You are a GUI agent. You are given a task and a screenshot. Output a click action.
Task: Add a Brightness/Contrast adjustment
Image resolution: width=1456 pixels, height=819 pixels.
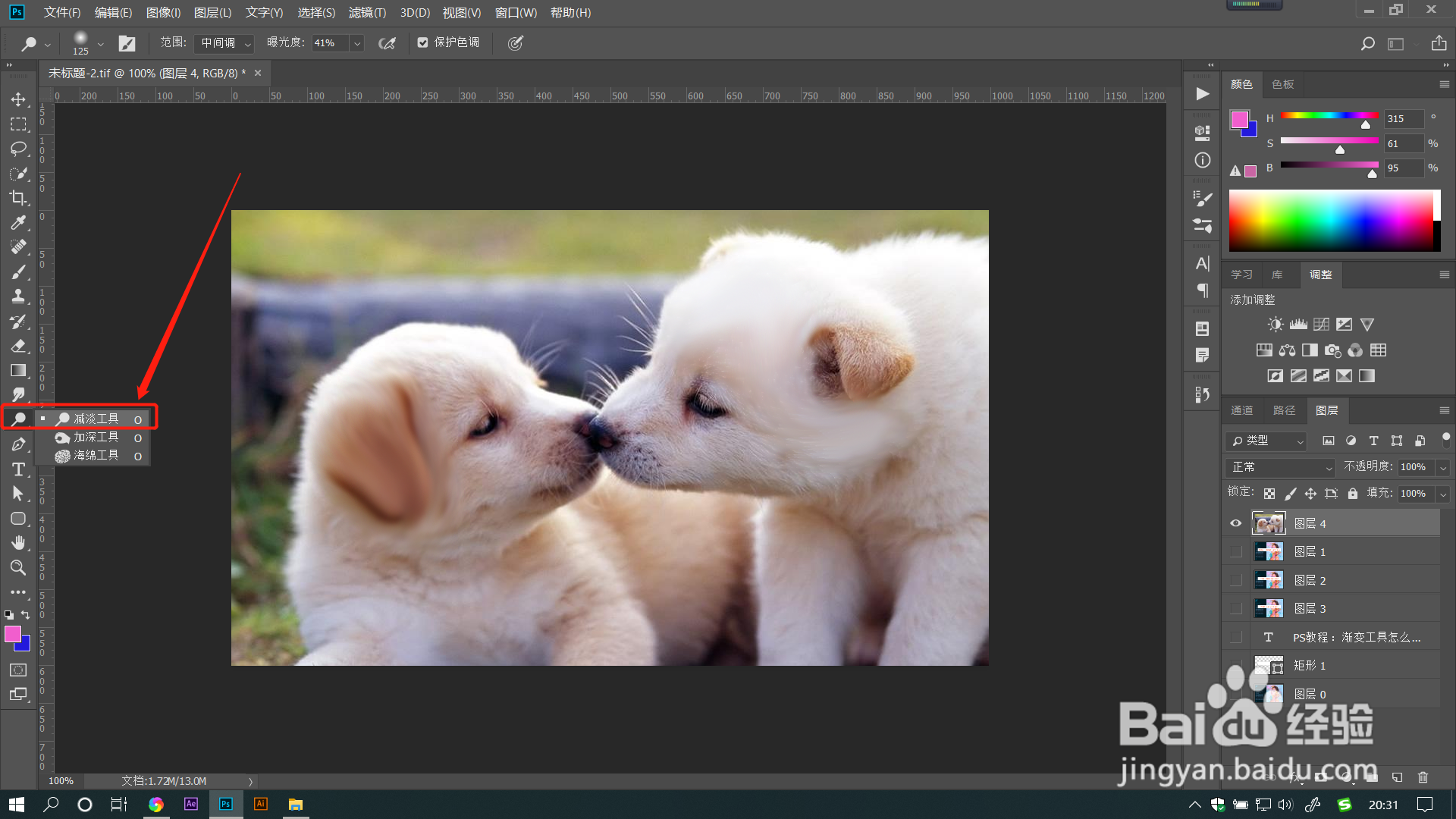pos(1276,325)
